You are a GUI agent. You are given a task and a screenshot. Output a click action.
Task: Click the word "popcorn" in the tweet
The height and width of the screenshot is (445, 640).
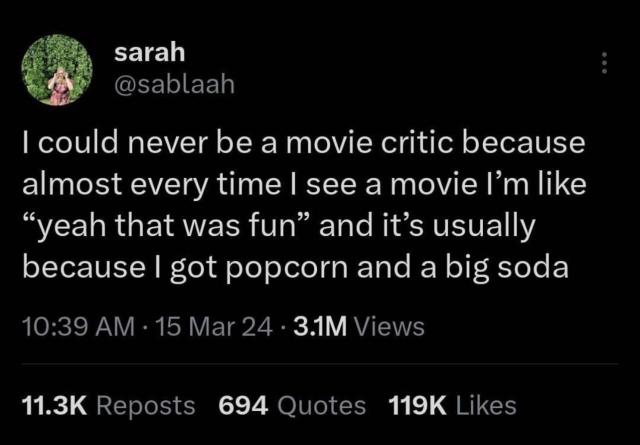click(x=287, y=269)
